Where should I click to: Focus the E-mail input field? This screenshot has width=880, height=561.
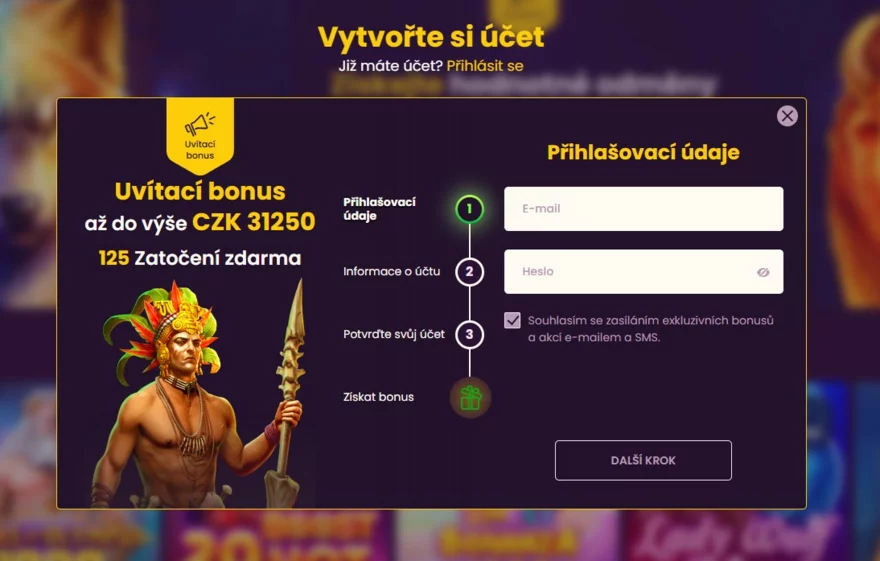coord(643,209)
